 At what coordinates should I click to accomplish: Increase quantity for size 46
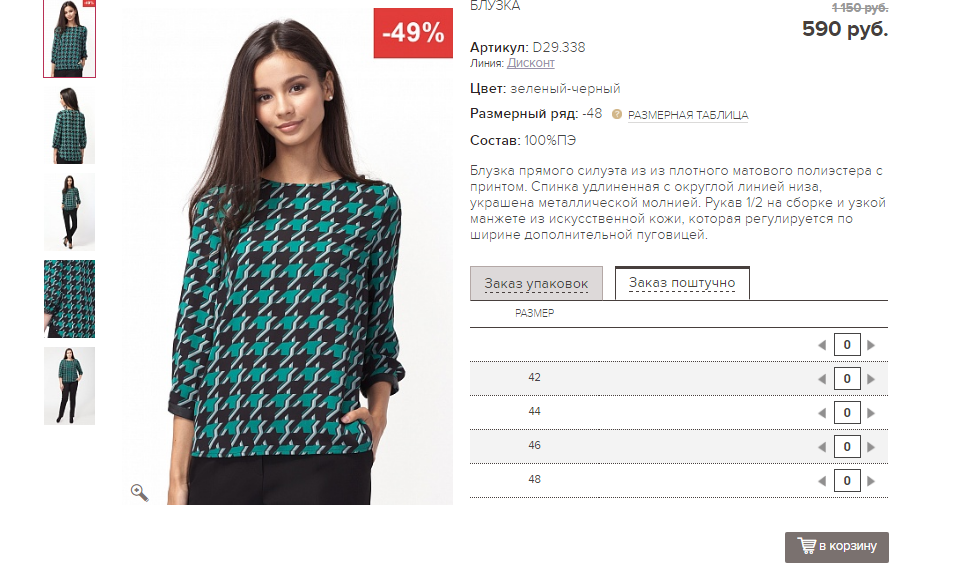click(x=871, y=447)
